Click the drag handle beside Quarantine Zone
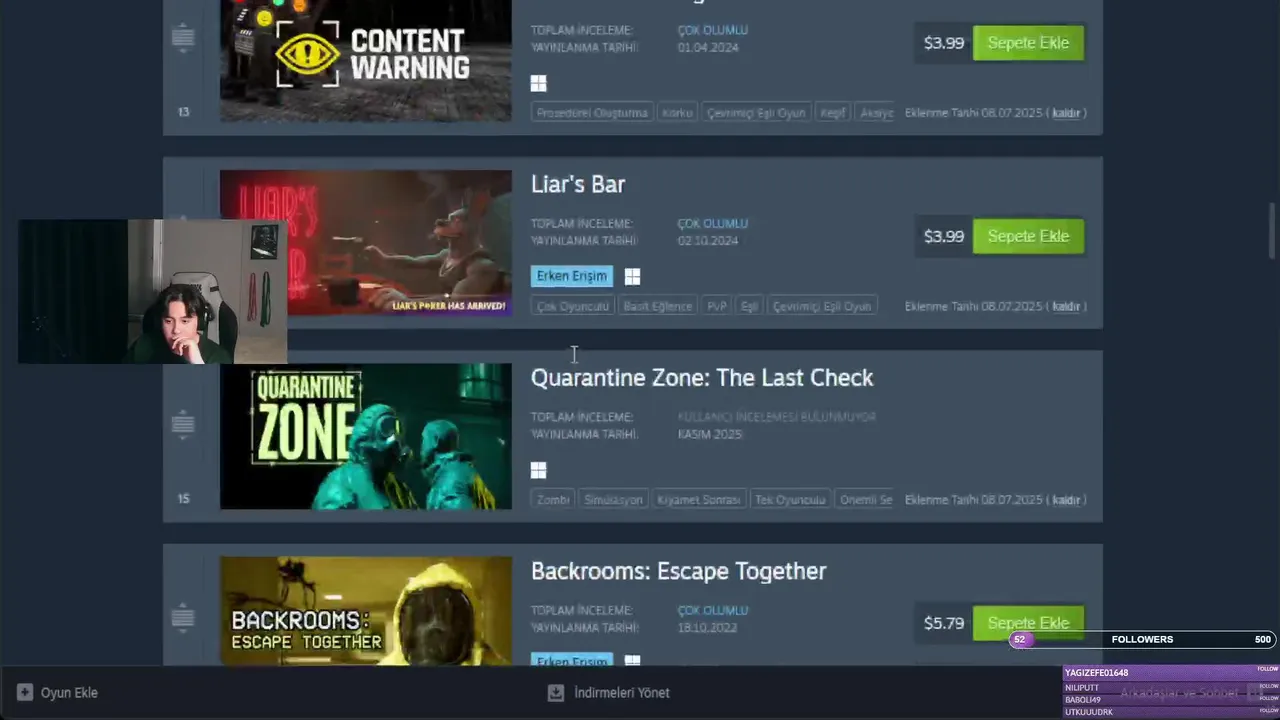The width and height of the screenshot is (1280, 720). point(182,424)
